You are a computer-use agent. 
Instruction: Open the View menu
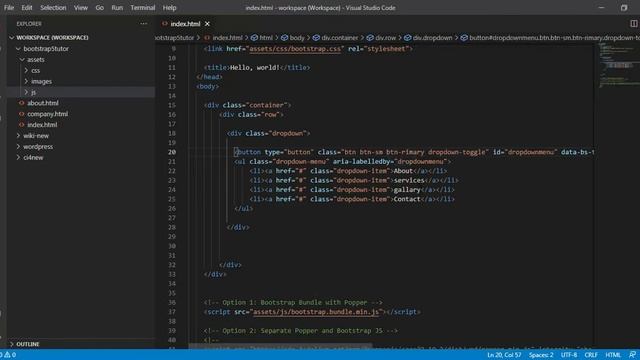(x=80, y=7)
